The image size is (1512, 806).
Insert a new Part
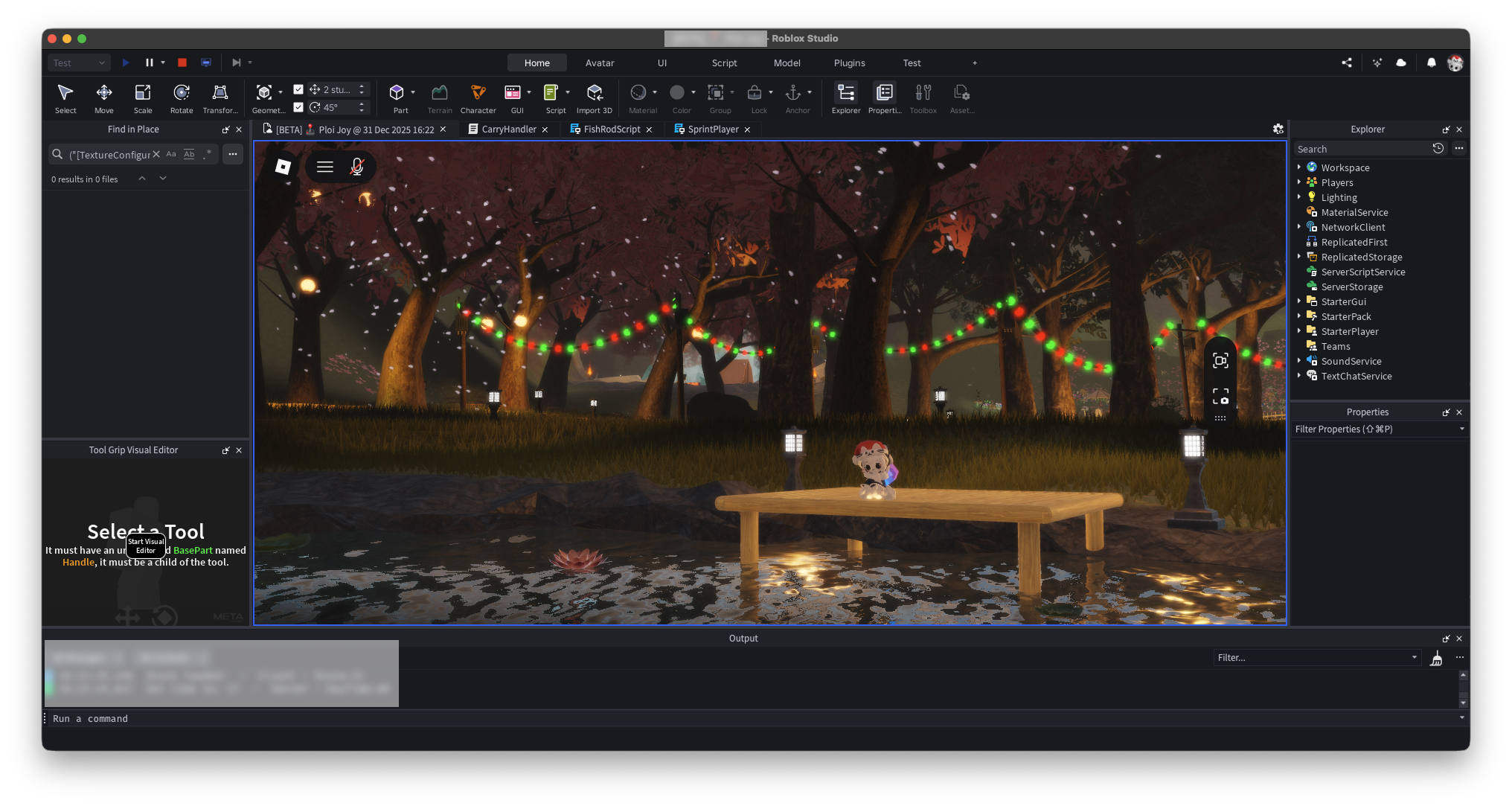397,92
